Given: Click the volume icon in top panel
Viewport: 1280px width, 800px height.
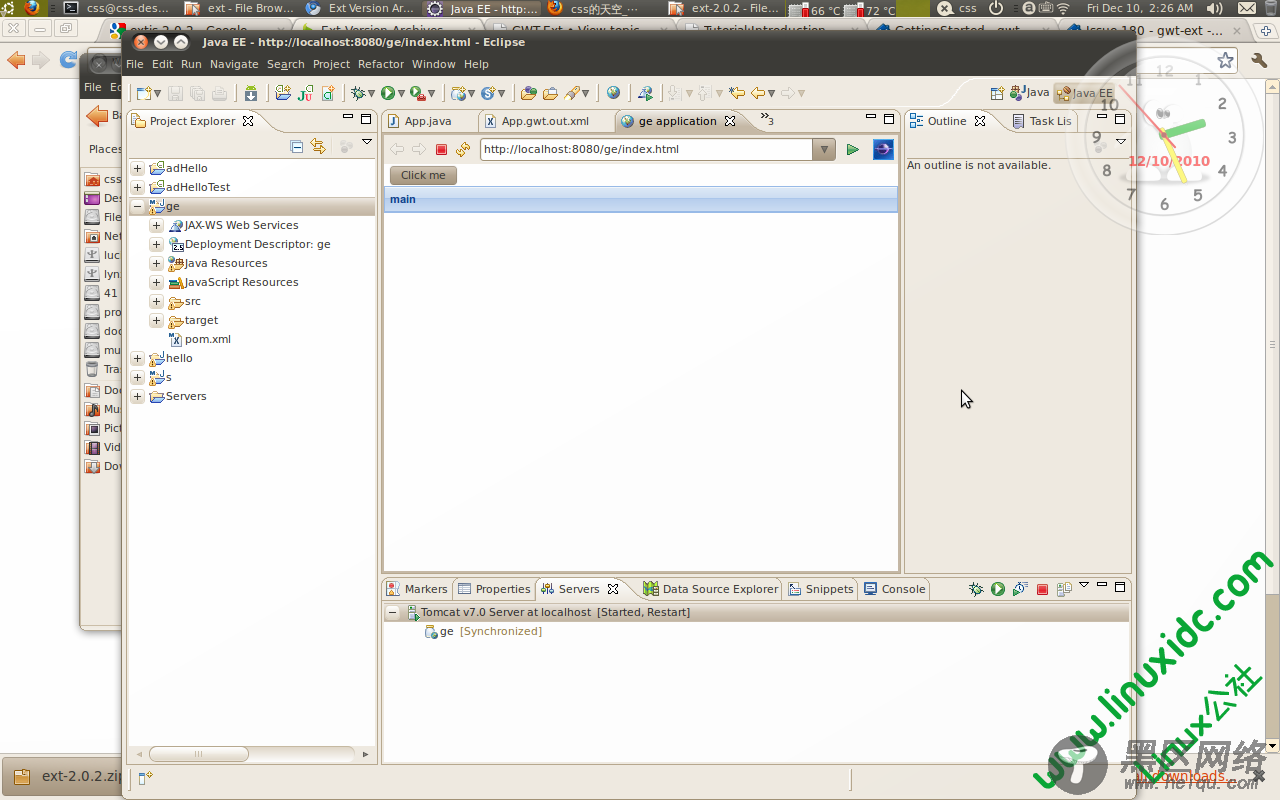Looking at the screenshot, I should click(x=1215, y=8).
